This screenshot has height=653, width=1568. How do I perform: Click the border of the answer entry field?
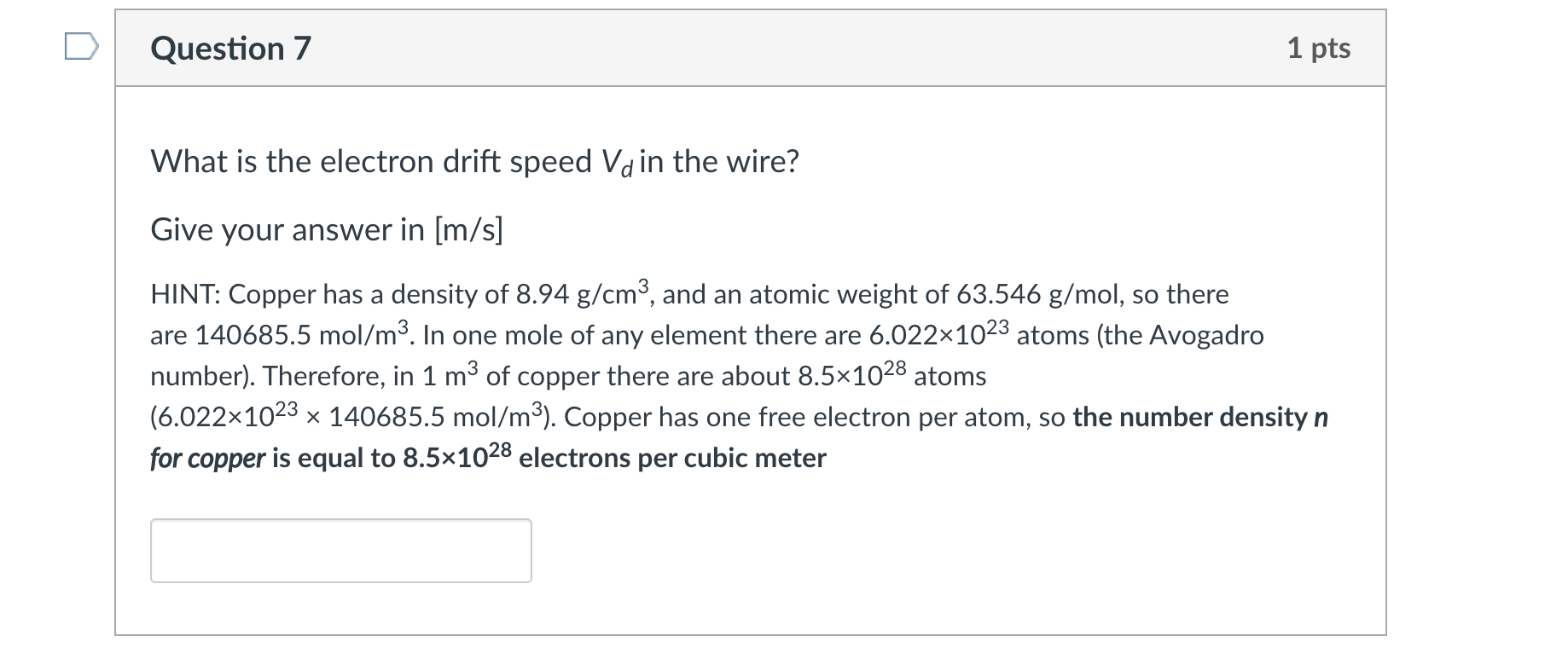click(x=341, y=521)
